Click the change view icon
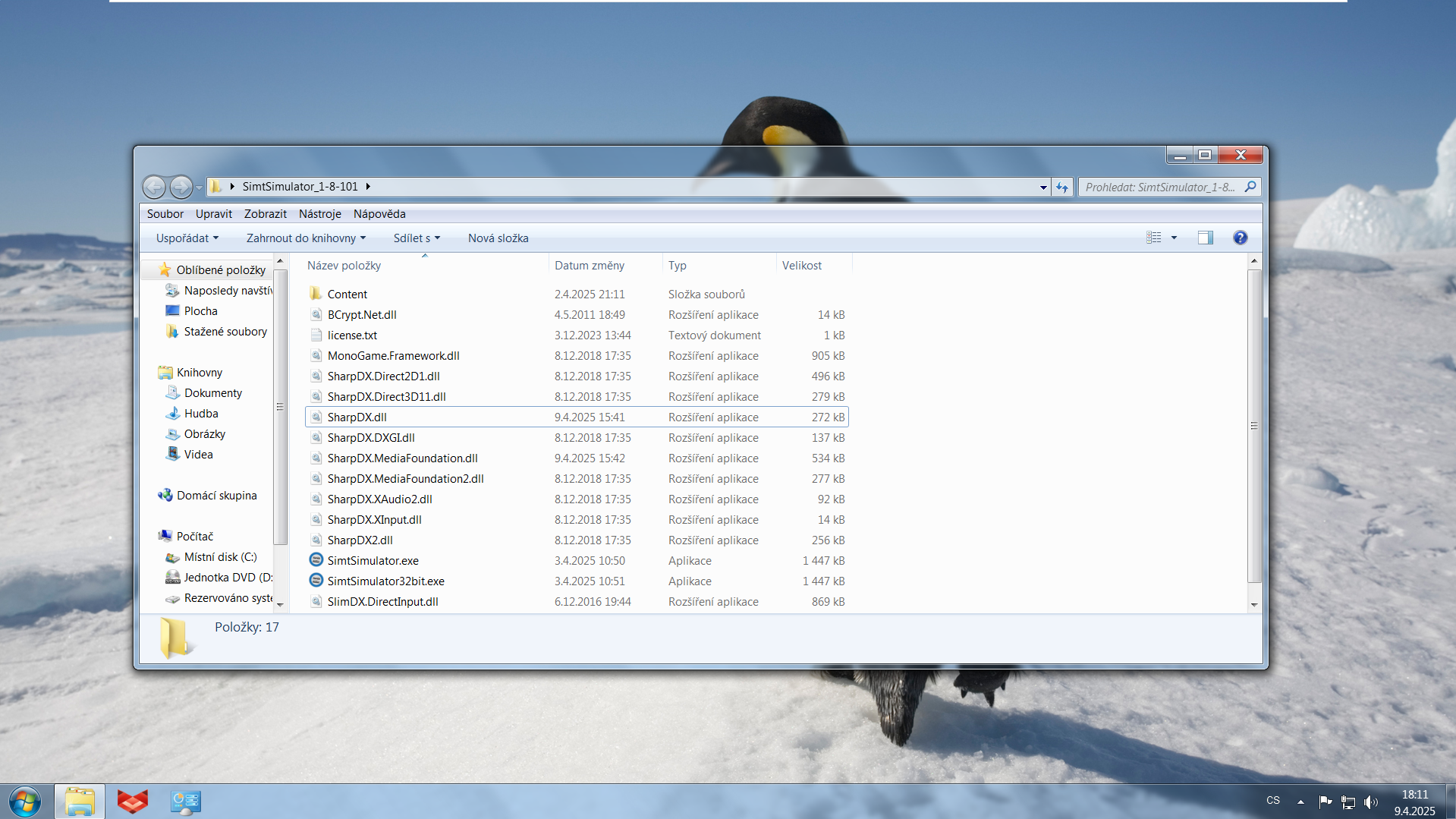 click(x=1154, y=238)
